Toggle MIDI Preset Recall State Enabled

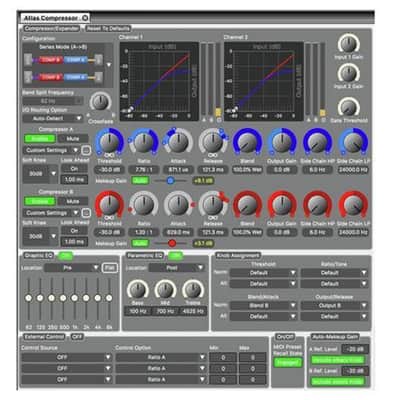(x=287, y=362)
